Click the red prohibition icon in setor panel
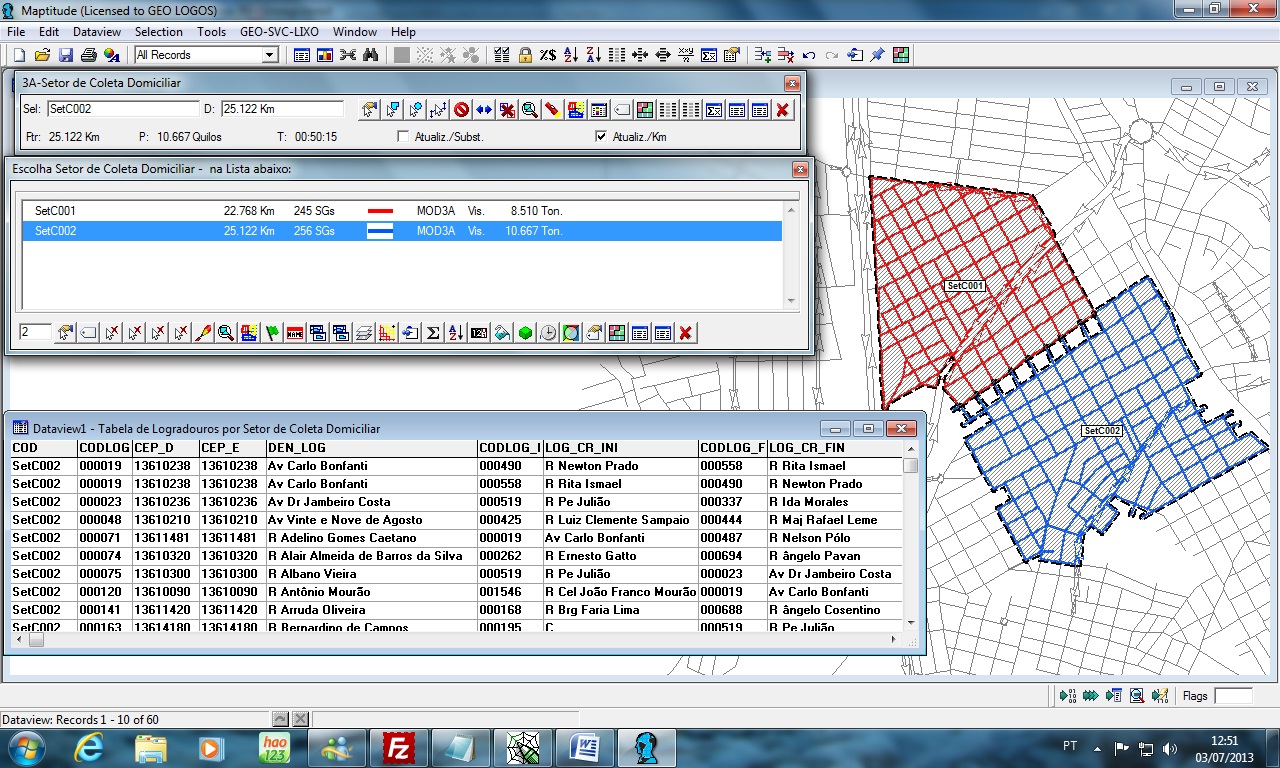Screen dimensions: 1280x768 pos(461,110)
